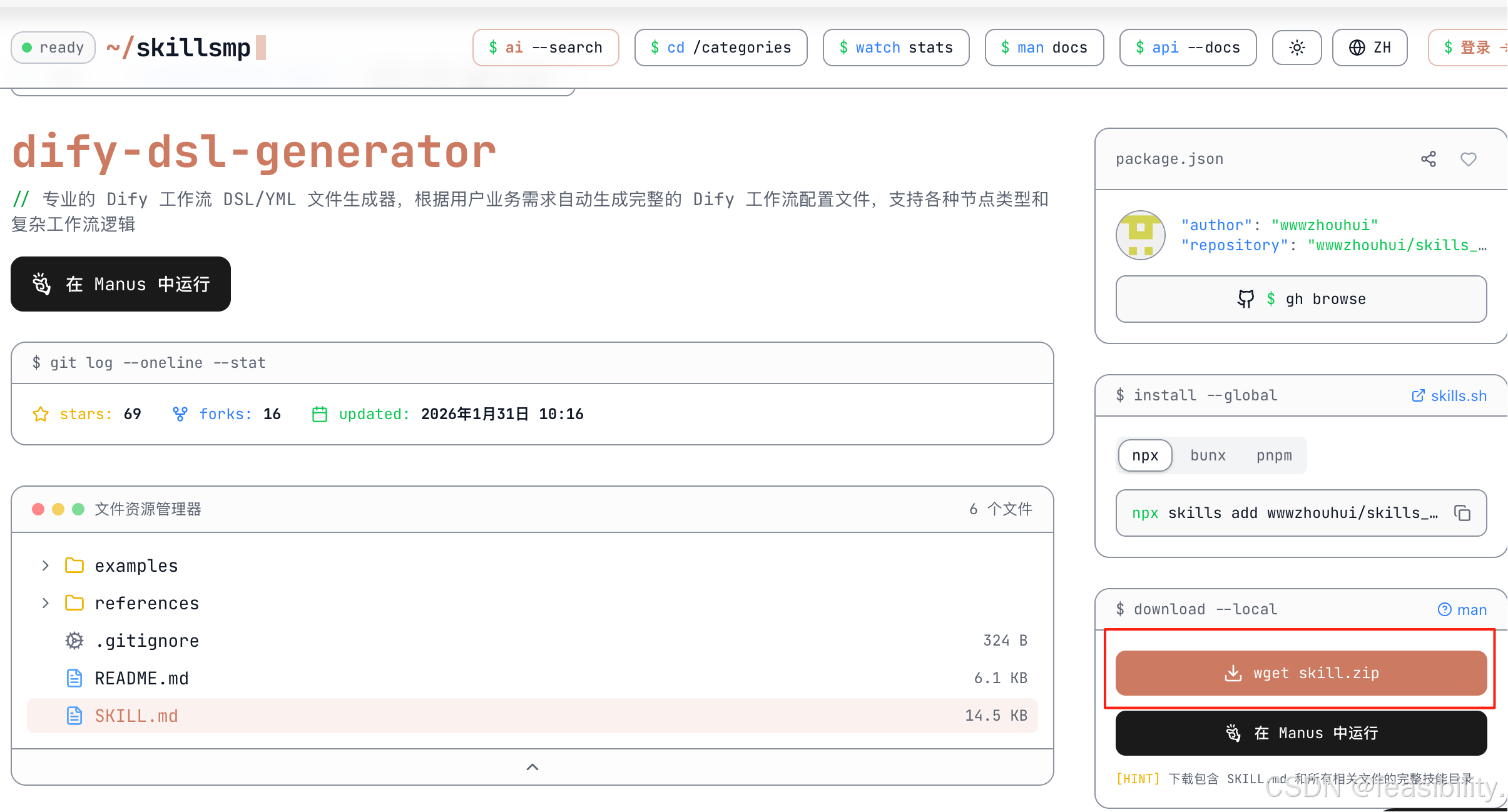Switch to the npx tab
The height and width of the screenshot is (812, 1508).
[x=1144, y=455]
